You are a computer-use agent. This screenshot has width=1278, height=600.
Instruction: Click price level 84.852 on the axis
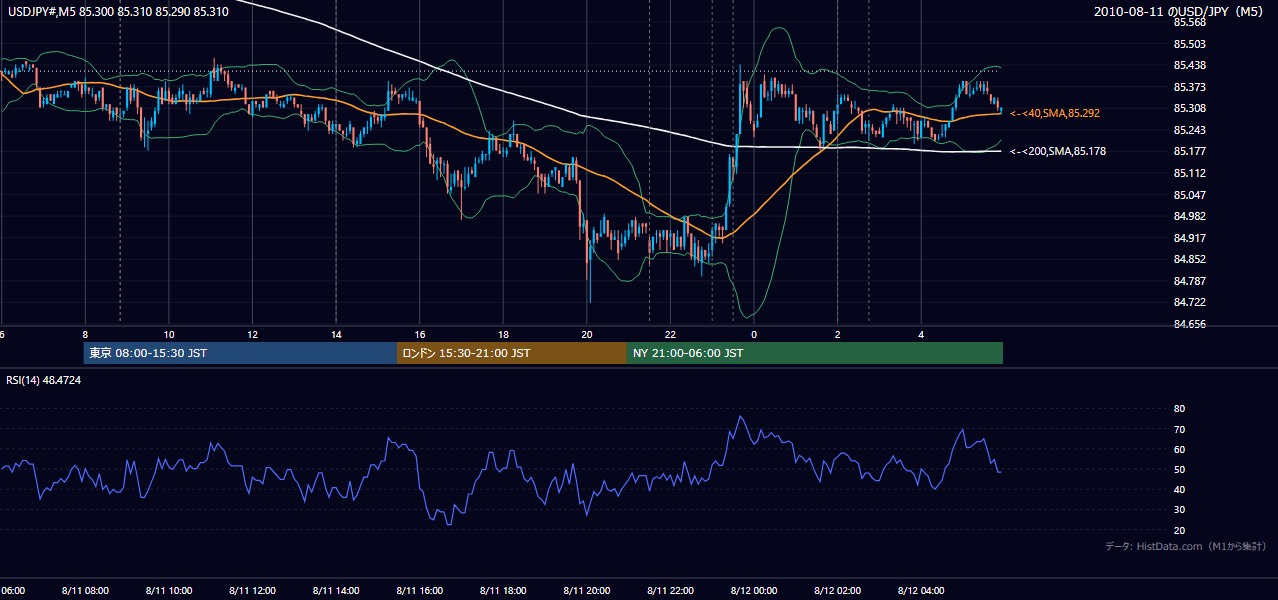pyautogui.click(x=1190, y=259)
